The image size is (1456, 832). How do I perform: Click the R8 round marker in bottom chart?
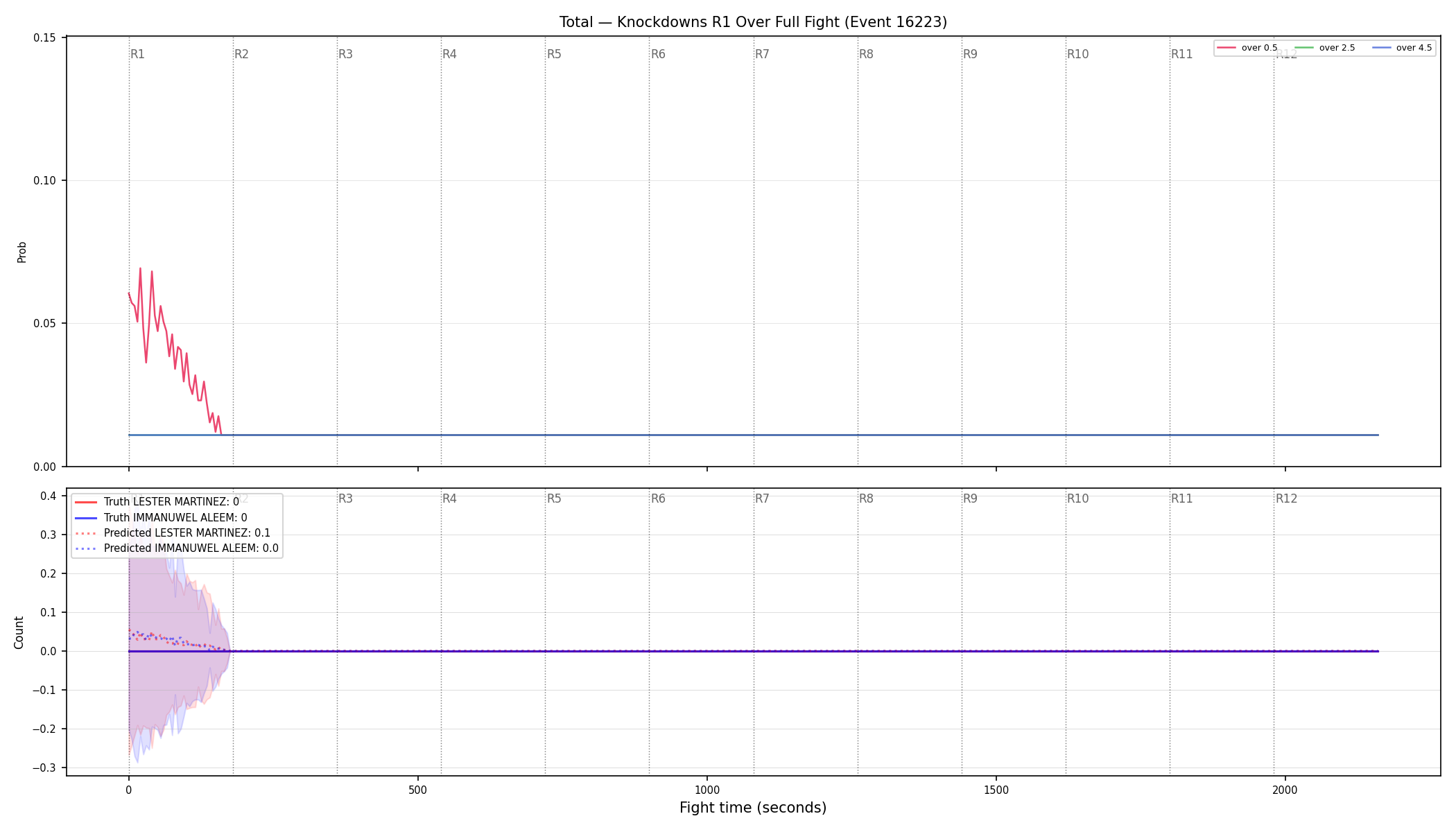point(866,499)
